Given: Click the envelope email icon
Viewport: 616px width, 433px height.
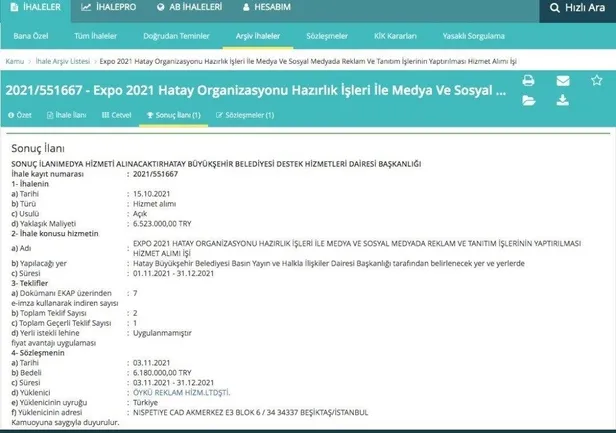Looking at the screenshot, I should point(563,81).
